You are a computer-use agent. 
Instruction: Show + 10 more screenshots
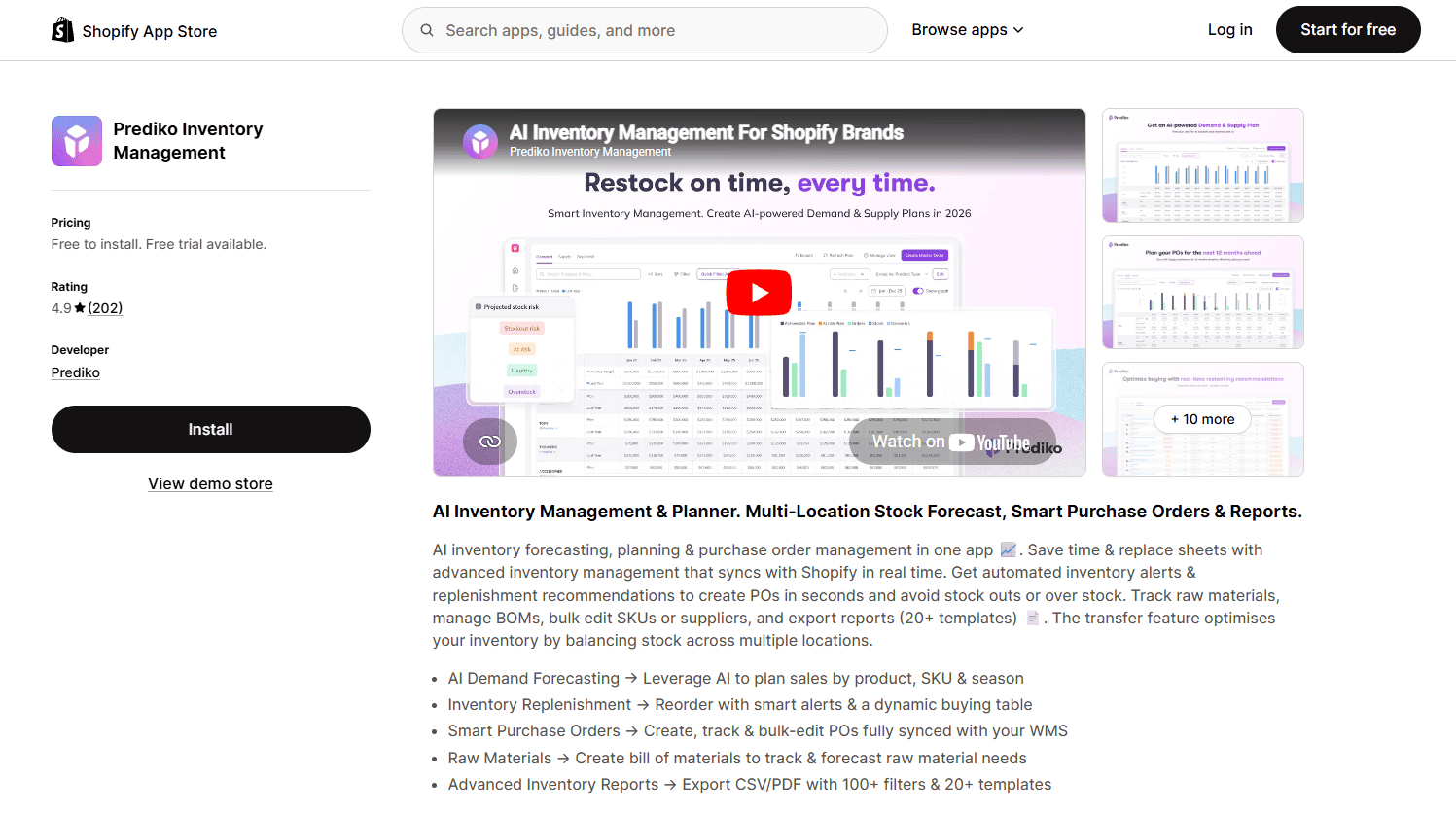1203,419
